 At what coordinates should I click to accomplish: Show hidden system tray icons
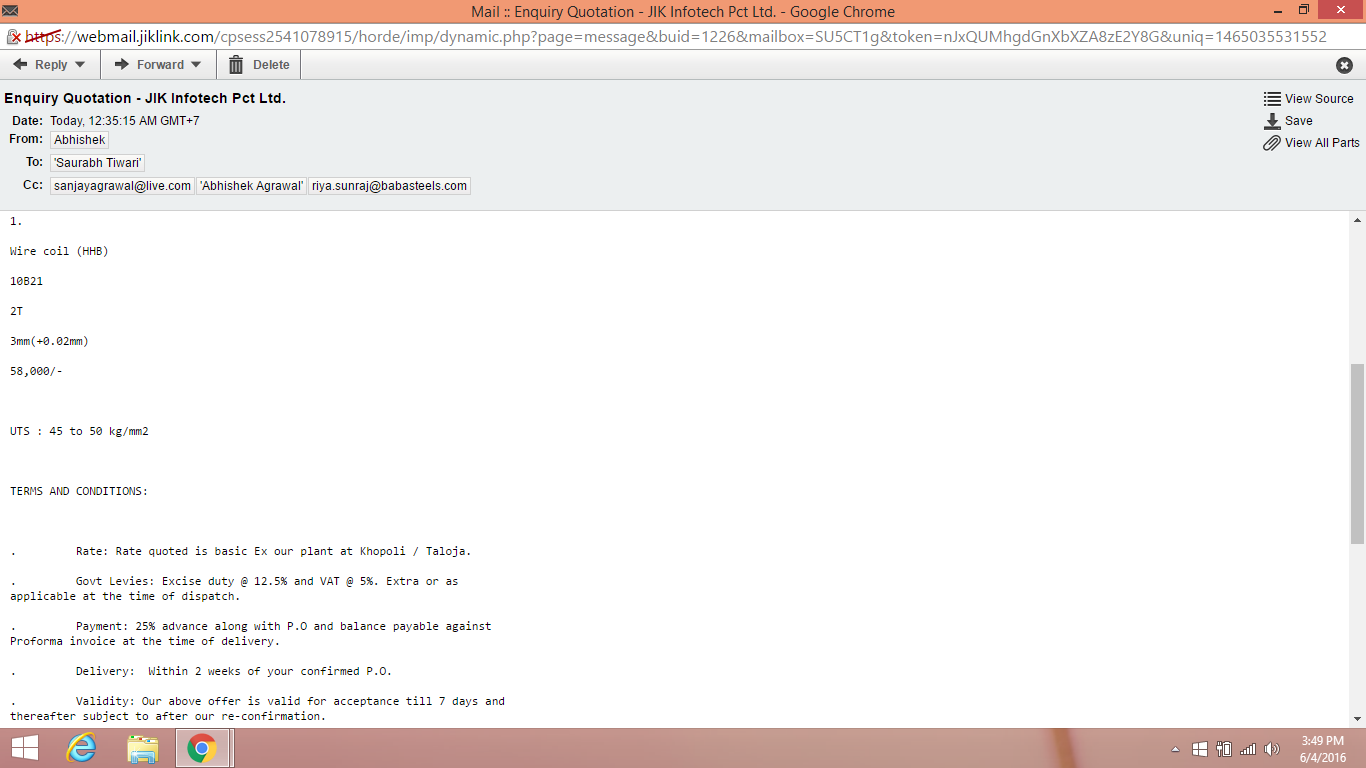(1175, 749)
